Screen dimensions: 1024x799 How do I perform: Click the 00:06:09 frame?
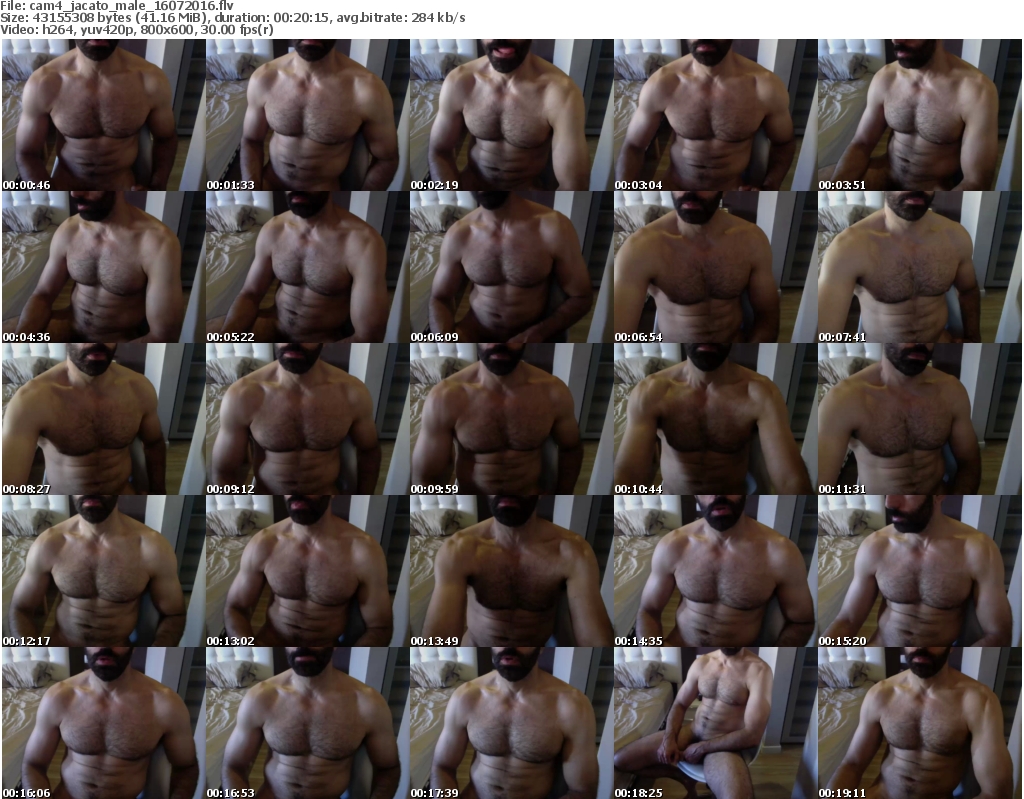511,267
